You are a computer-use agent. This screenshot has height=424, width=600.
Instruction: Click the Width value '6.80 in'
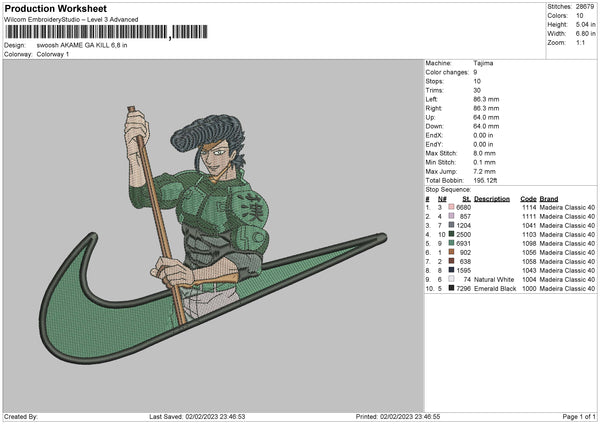[x=585, y=34]
